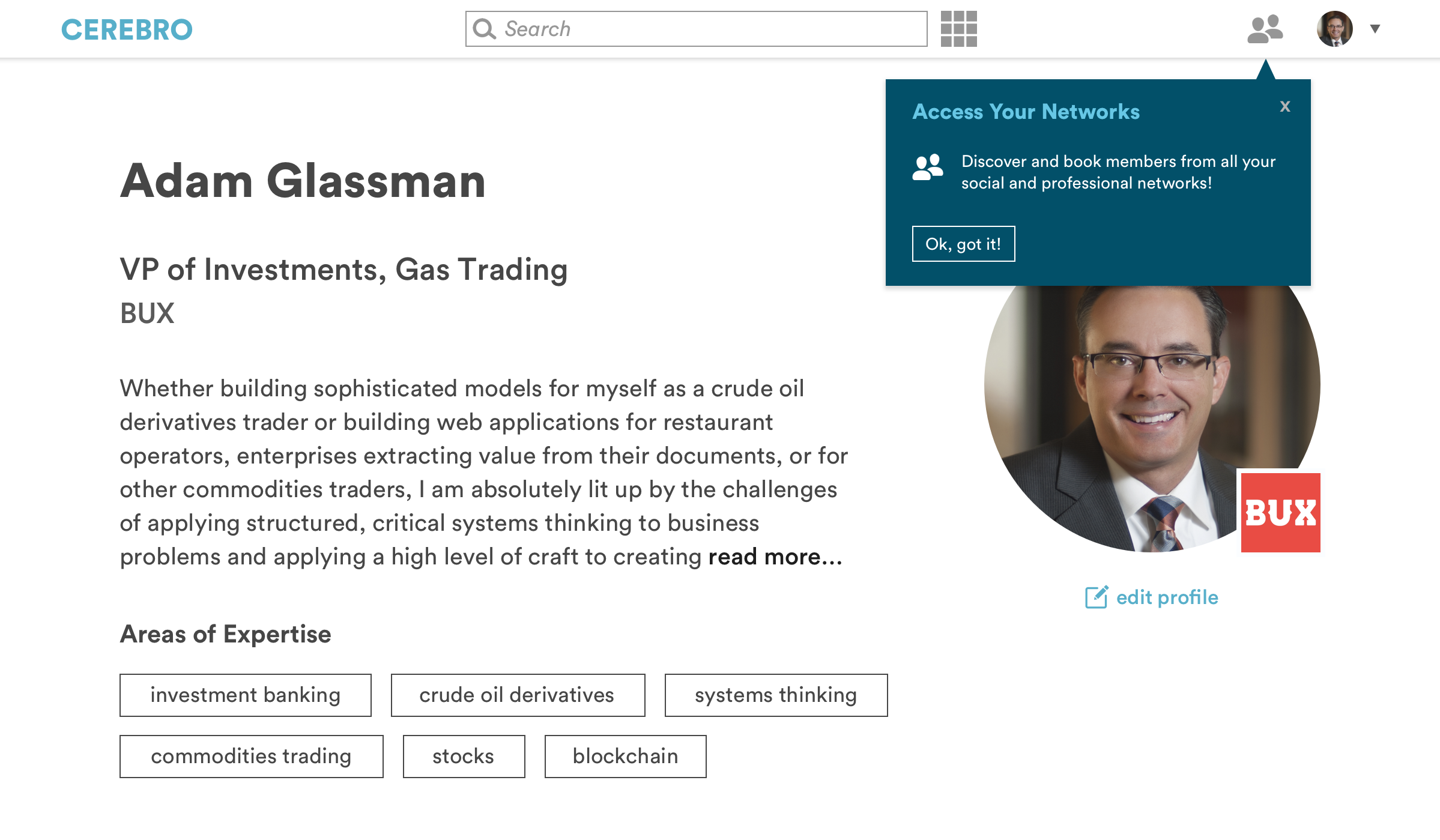This screenshot has width=1440, height=840.
Task: Click the magnifying glass search icon
Action: point(484,29)
